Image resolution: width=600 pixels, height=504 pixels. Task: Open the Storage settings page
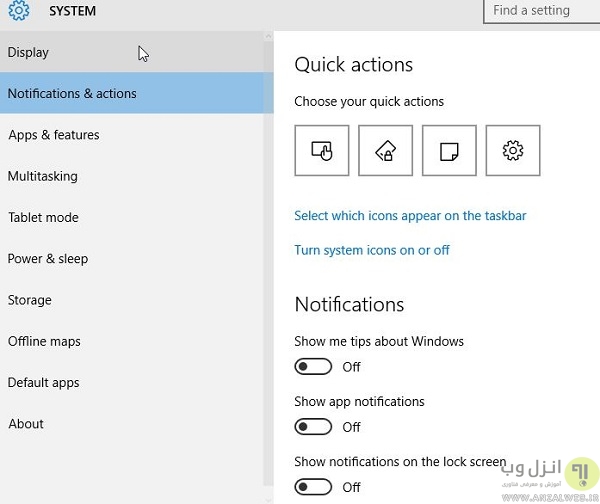pyautogui.click(x=30, y=300)
